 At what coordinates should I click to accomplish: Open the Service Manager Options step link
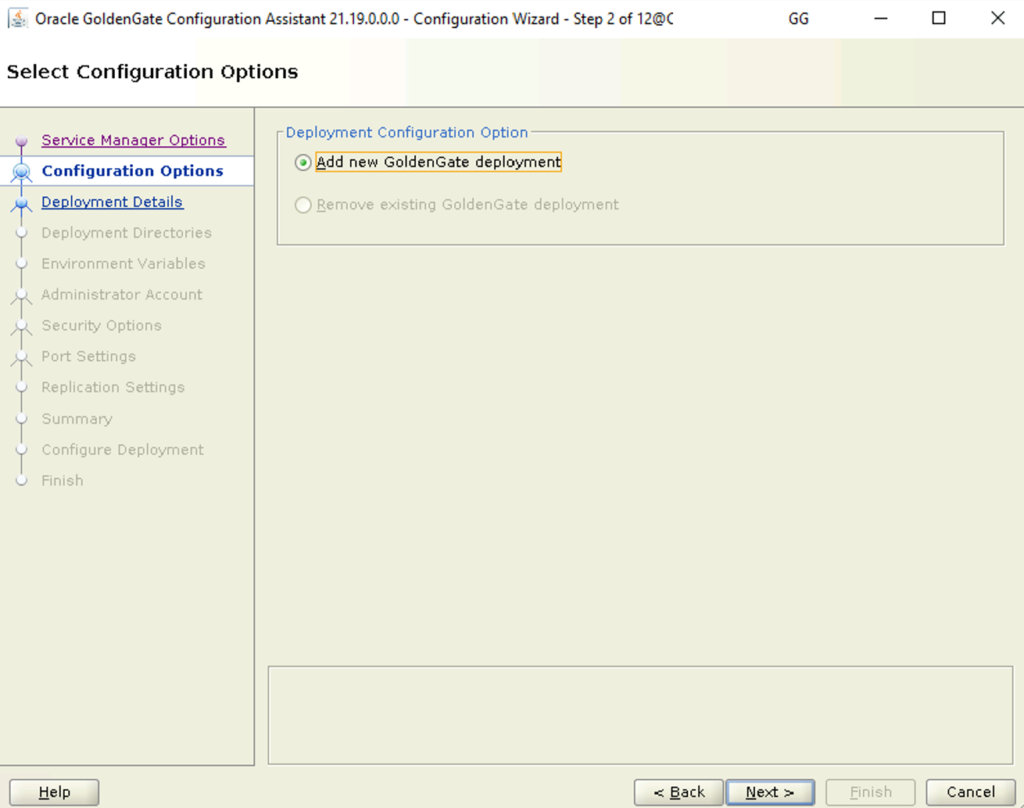coord(133,140)
